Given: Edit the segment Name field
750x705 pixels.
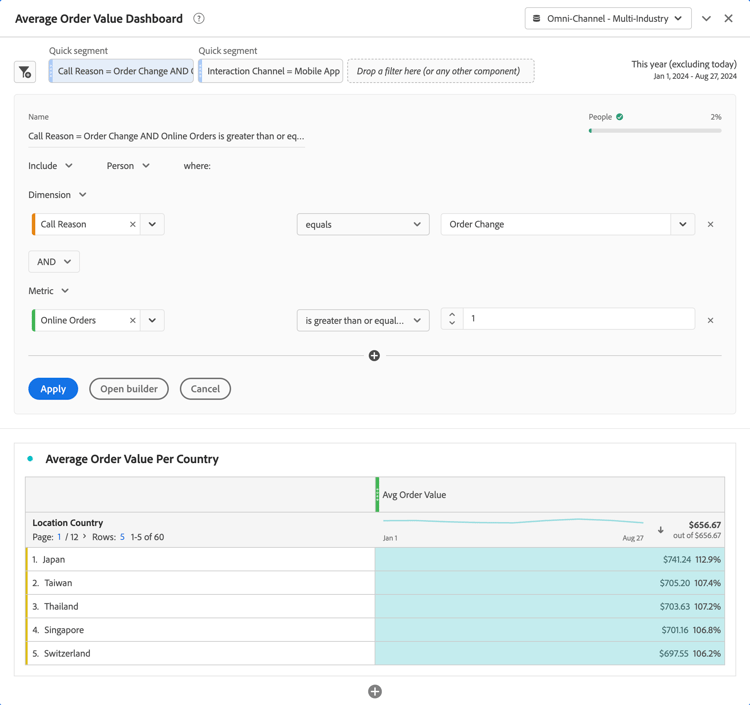Looking at the screenshot, I should tap(166, 136).
